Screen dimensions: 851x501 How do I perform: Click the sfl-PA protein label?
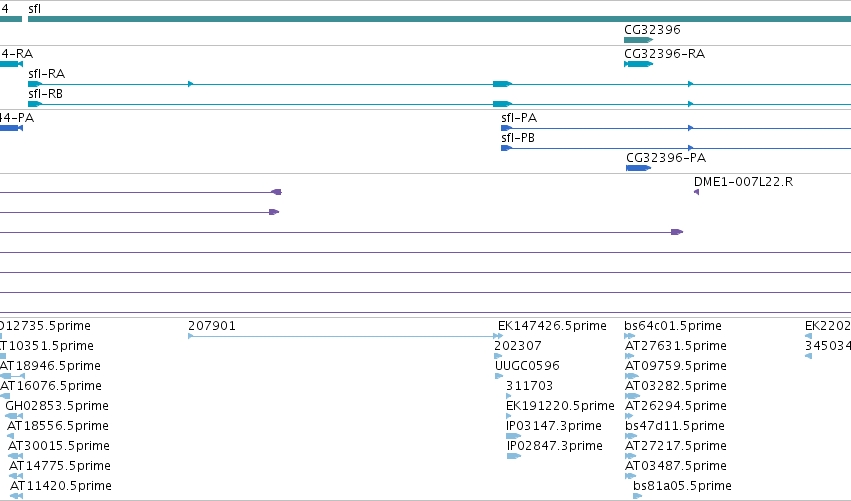(x=519, y=118)
